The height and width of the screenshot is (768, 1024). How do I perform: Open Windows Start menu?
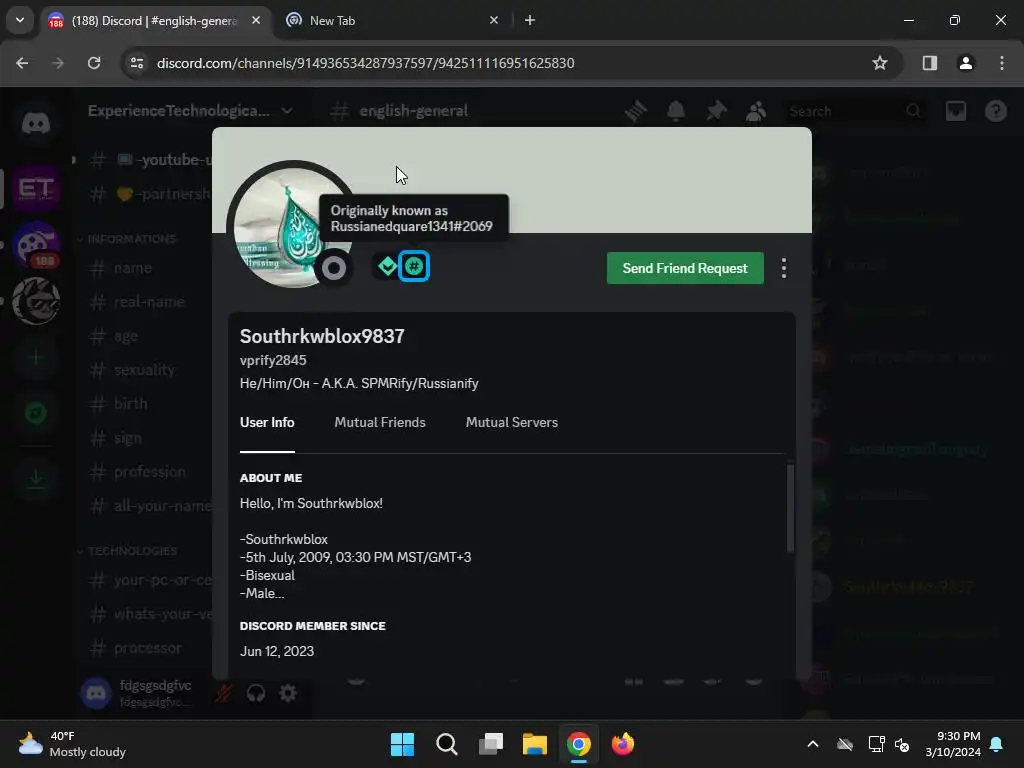402,744
